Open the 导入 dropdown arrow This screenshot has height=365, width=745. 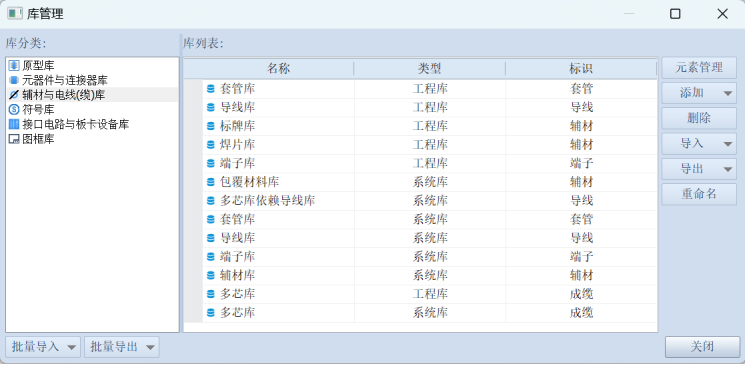(x=728, y=144)
